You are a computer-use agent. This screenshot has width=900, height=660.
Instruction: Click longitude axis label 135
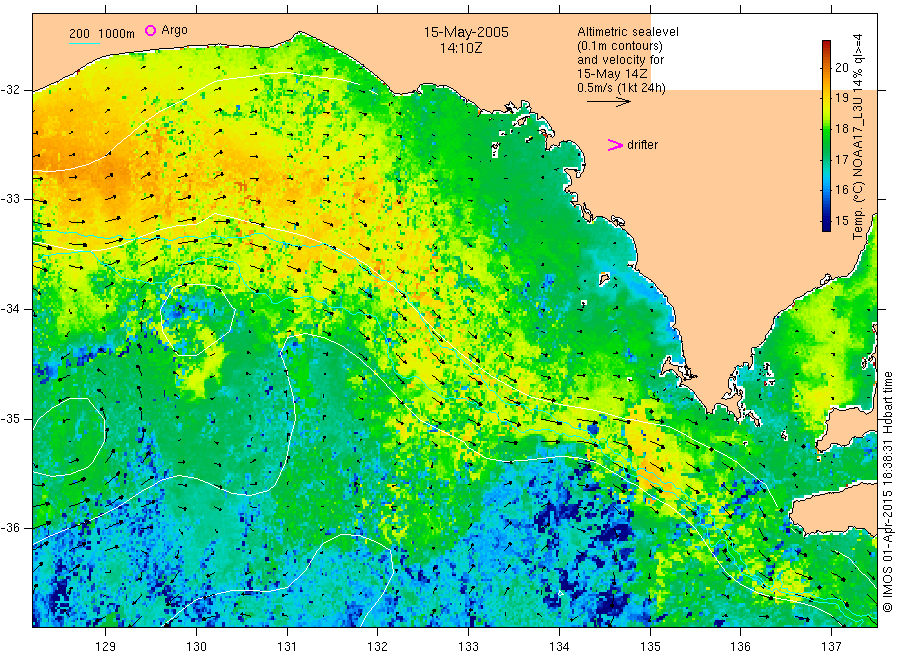point(650,647)
